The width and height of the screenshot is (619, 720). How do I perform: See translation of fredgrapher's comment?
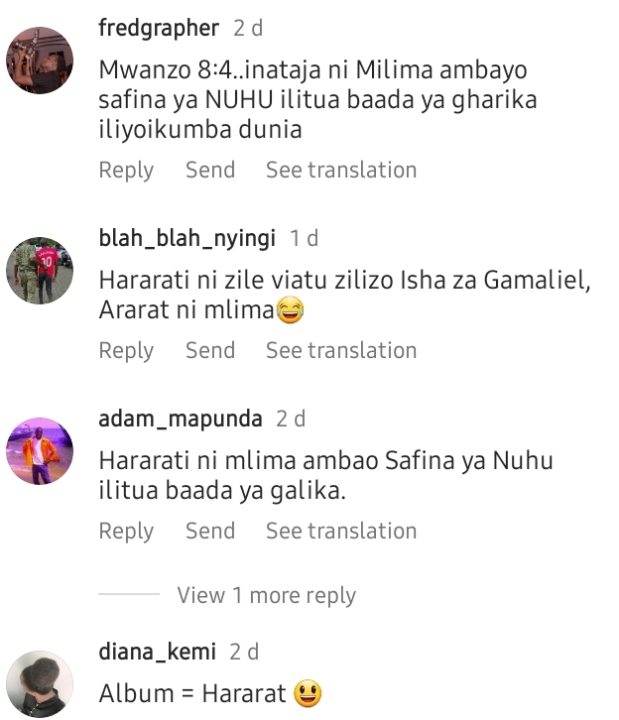[x=341, y=169]
